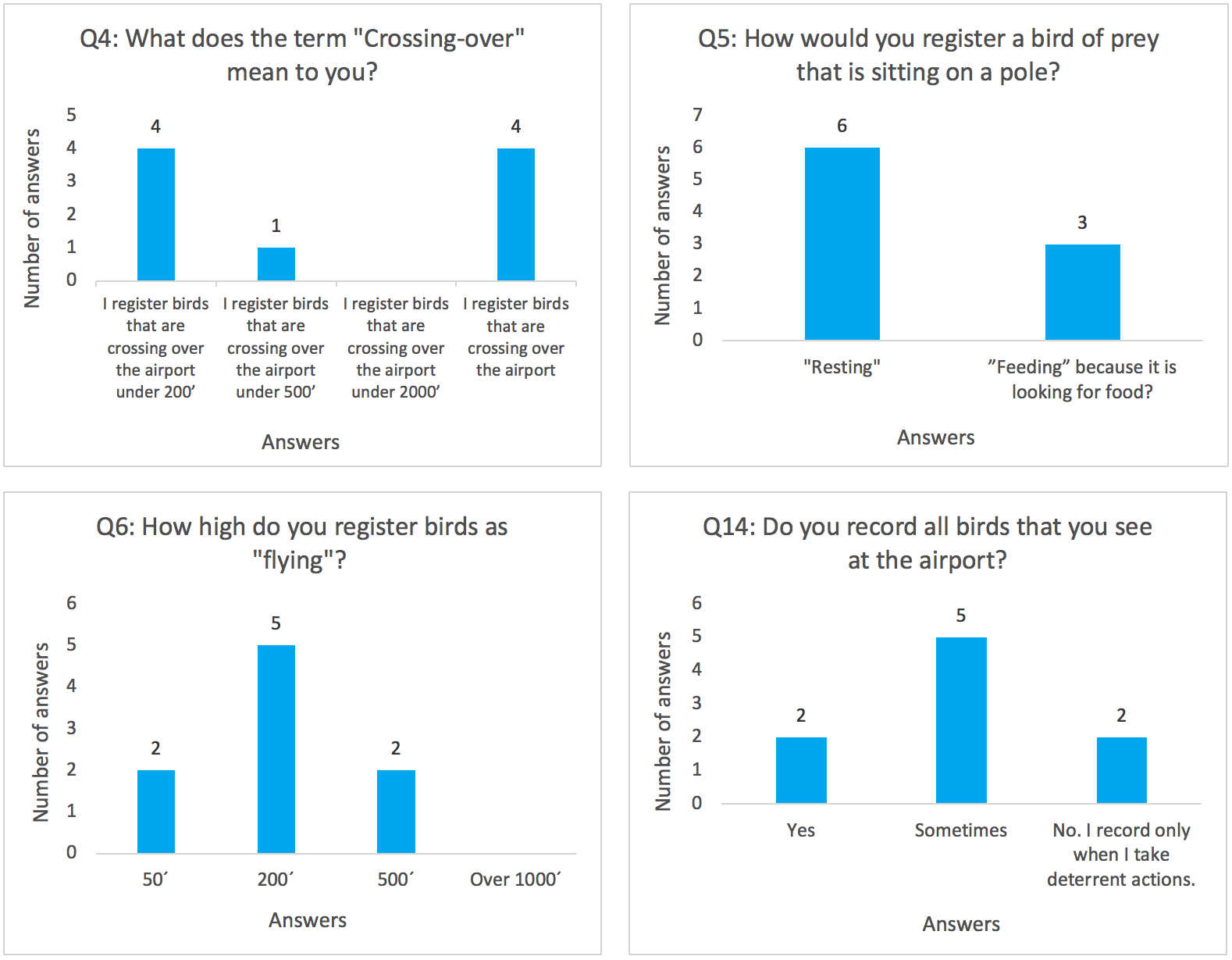Click Q6 'Number of answers' axis title

[x=41, y=732]
